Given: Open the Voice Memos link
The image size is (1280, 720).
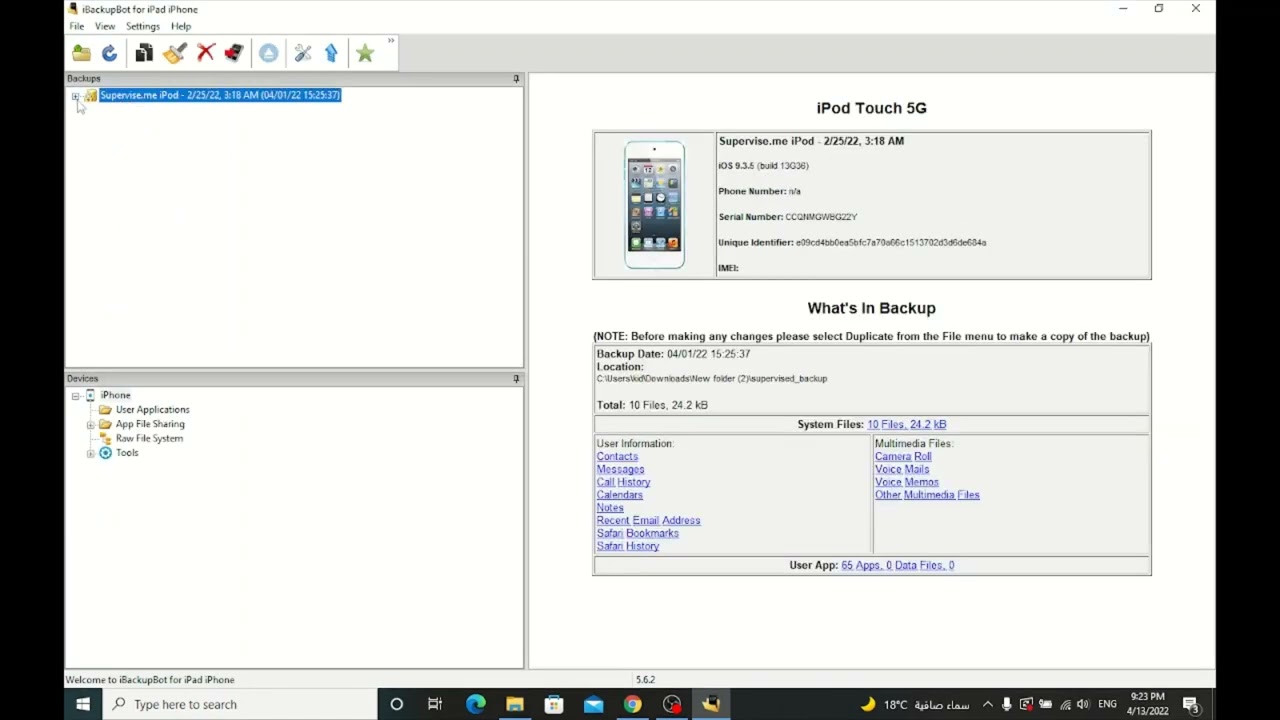Looking at the screenshot, I should (907, 482).
